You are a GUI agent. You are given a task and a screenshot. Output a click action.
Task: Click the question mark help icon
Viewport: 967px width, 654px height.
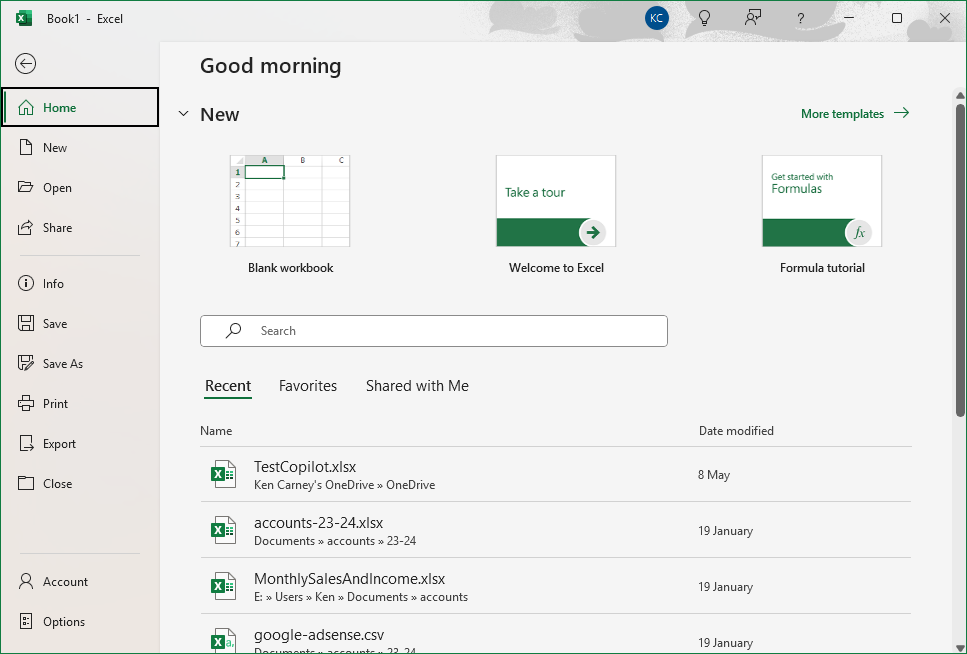pos(800,18)
